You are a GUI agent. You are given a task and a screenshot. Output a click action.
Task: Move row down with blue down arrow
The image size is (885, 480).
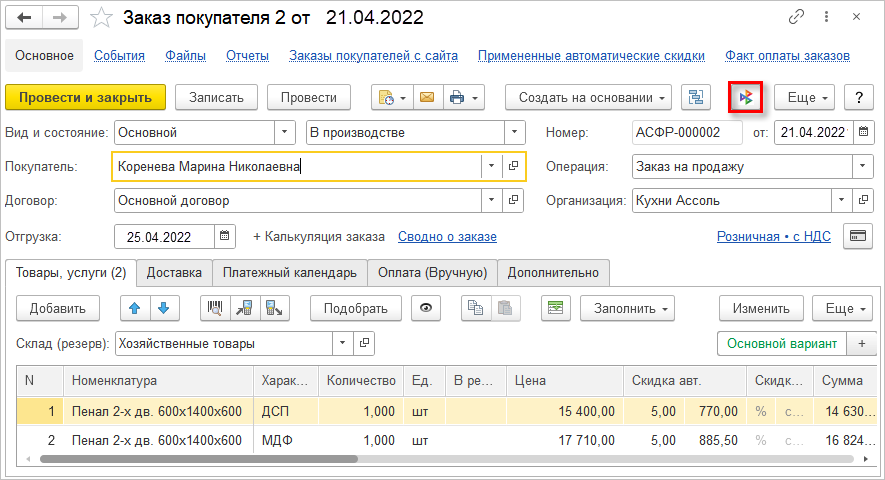[163, 308]
